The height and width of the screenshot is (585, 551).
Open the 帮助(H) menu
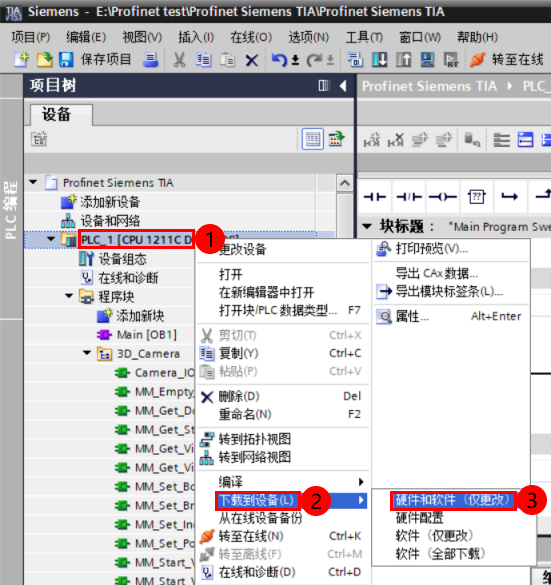pos(477,37)
